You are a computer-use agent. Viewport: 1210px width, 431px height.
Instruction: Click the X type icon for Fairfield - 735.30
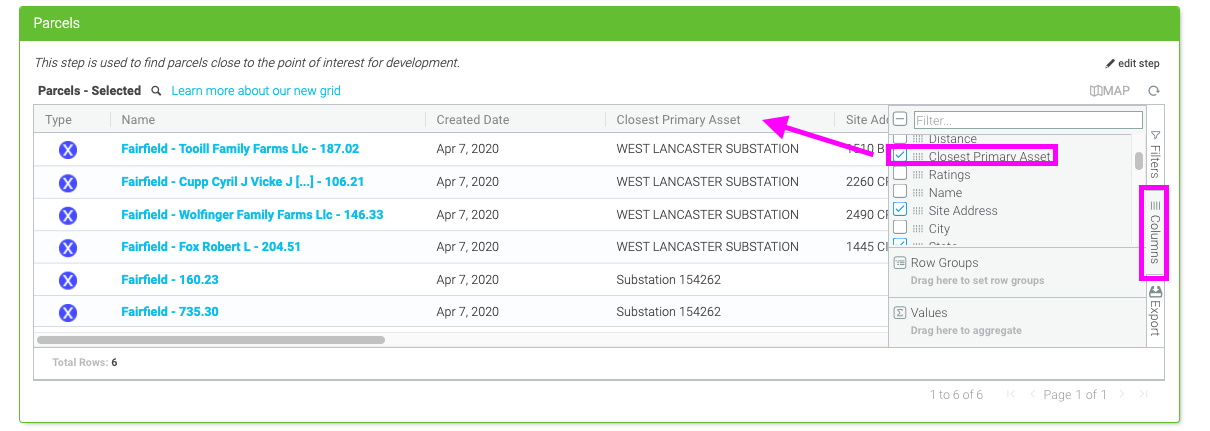(x=68, y=313)
